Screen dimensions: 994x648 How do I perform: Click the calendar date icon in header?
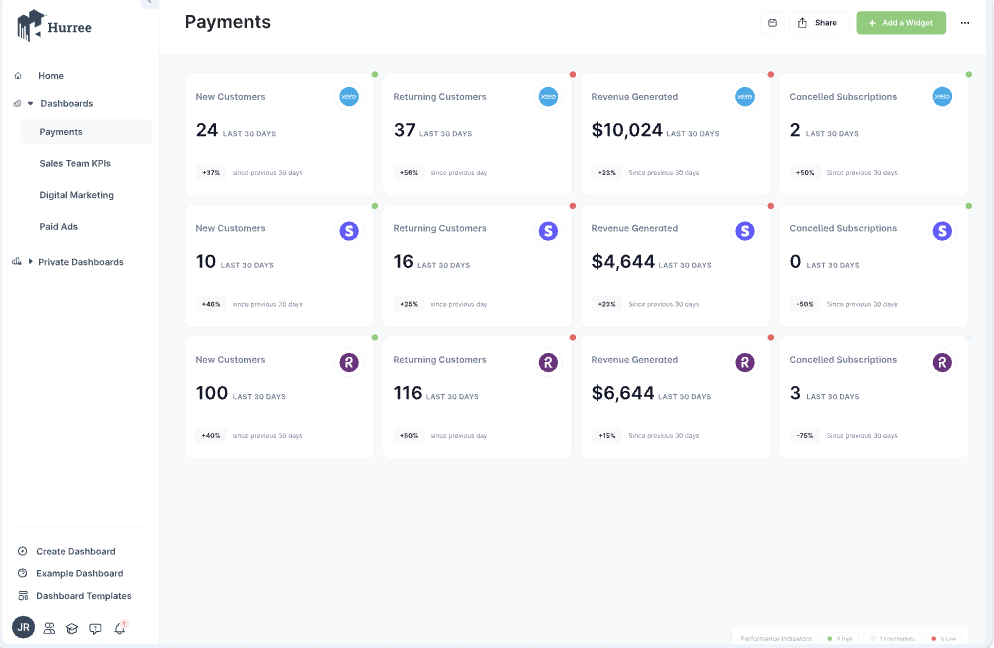[772, 23]
